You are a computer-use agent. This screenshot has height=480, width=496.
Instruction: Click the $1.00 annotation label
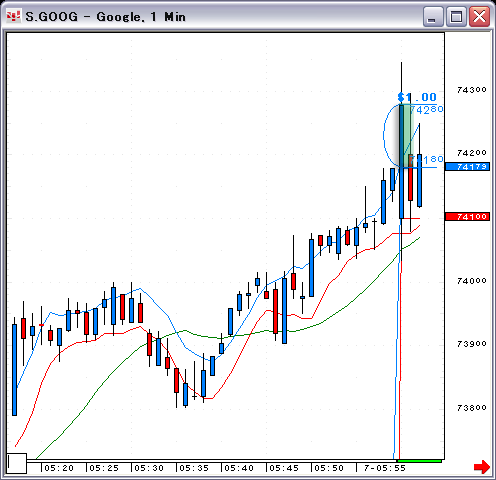pos(417,97)
